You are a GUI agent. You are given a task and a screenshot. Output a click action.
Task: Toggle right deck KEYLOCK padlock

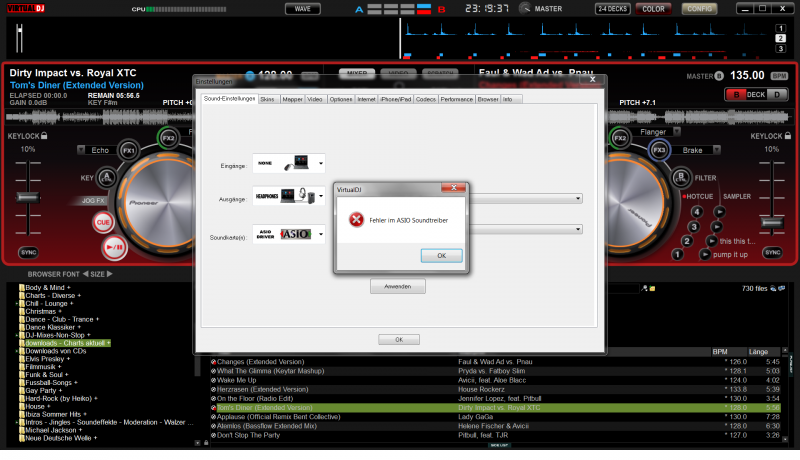(788, 136)
